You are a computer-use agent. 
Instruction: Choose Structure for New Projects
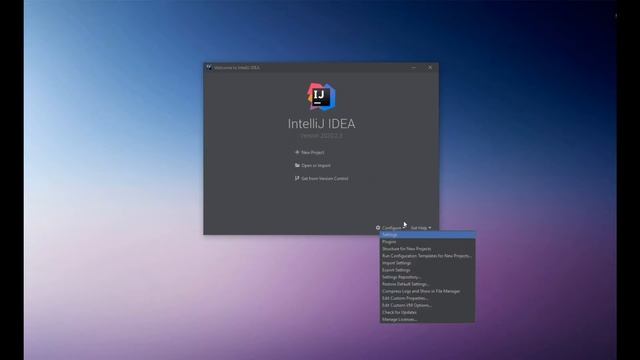(x=428, y=249)
